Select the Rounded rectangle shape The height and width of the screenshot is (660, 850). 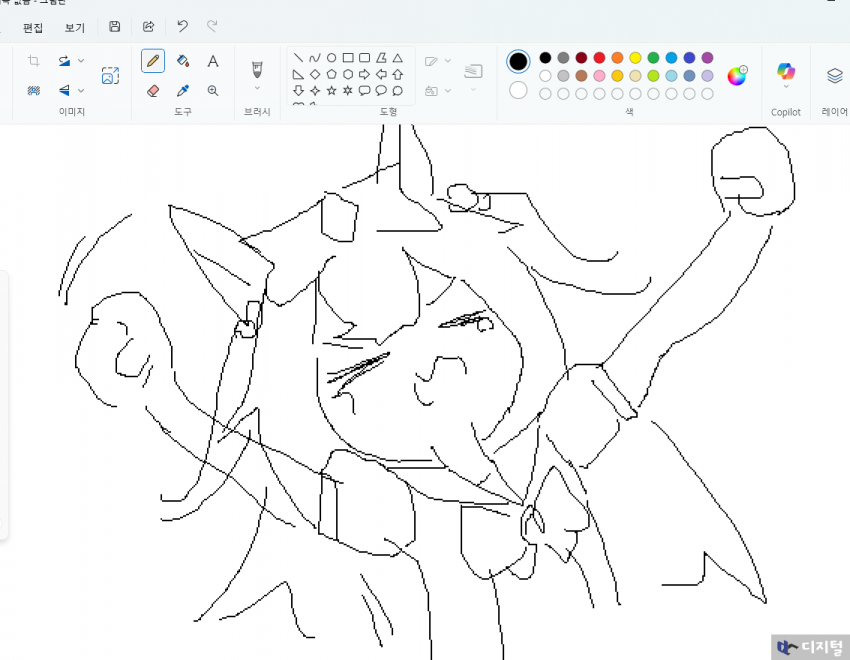click(x=364, y=57)
